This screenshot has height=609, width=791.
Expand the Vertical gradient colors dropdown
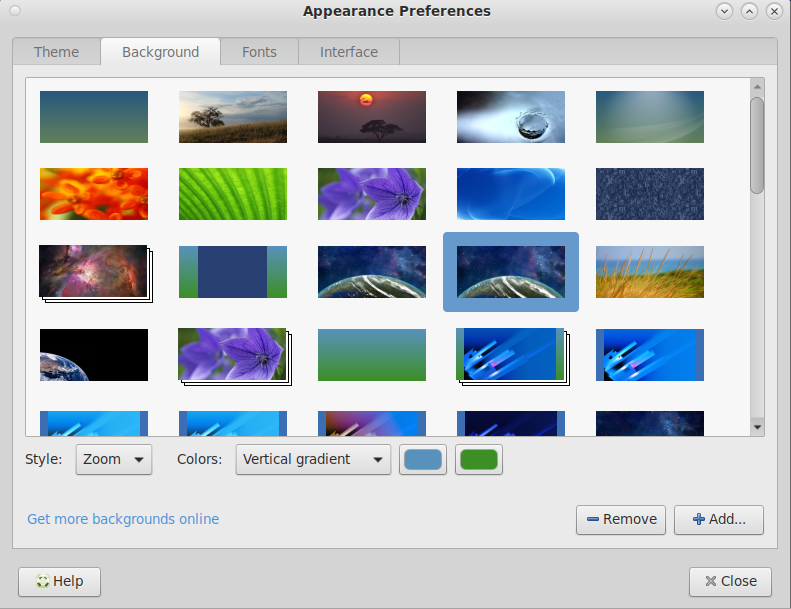coord(313,460)
